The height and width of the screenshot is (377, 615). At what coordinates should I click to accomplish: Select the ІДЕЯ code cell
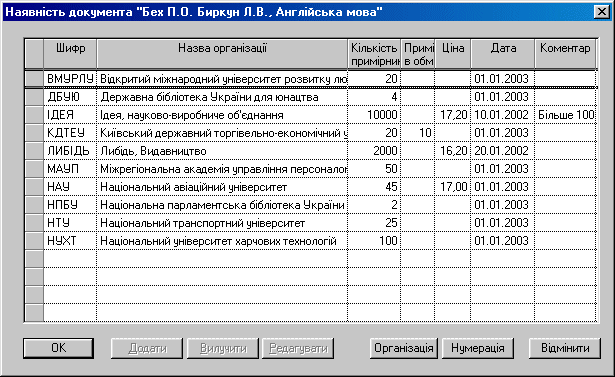(70, 115)
